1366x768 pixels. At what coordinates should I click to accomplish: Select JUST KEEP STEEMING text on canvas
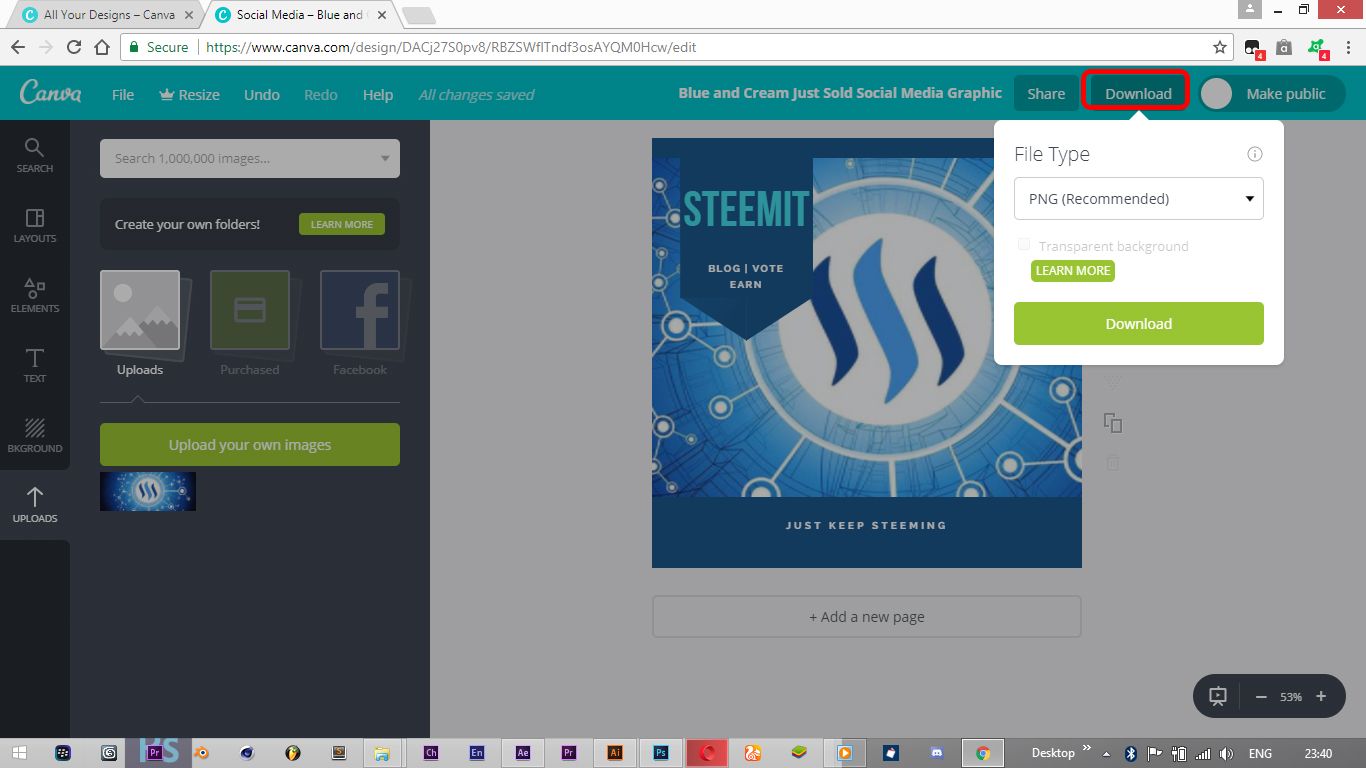pos(866,525)
